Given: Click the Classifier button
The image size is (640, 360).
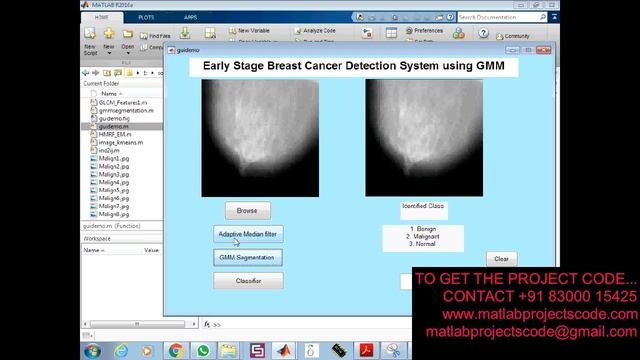Looking at the screenshot, I should coord(248,281).
